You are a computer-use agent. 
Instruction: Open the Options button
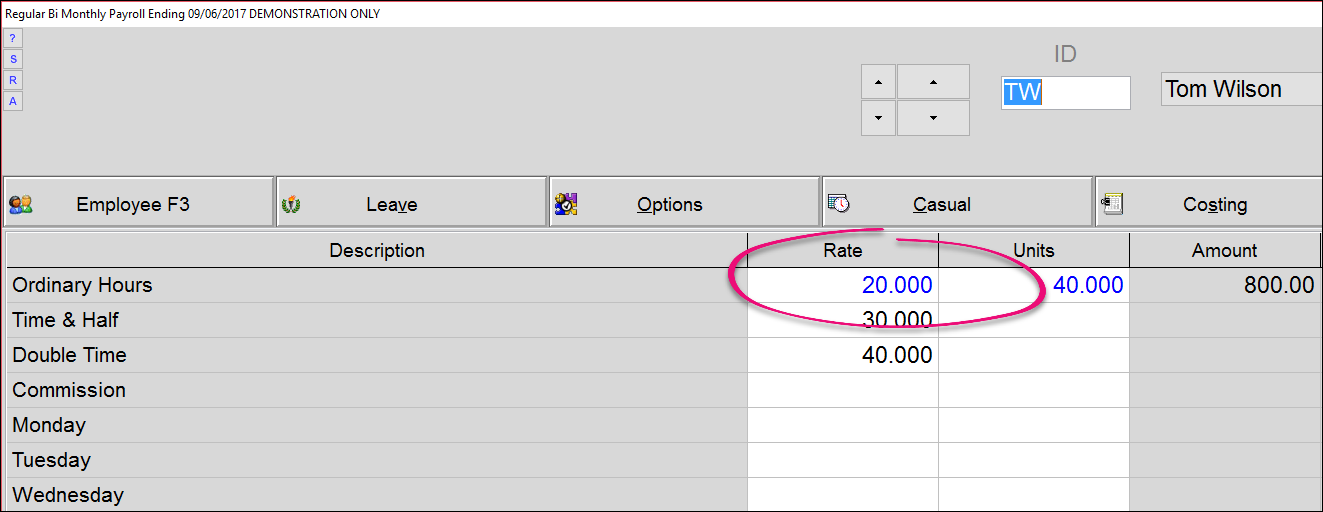(684, 203)
